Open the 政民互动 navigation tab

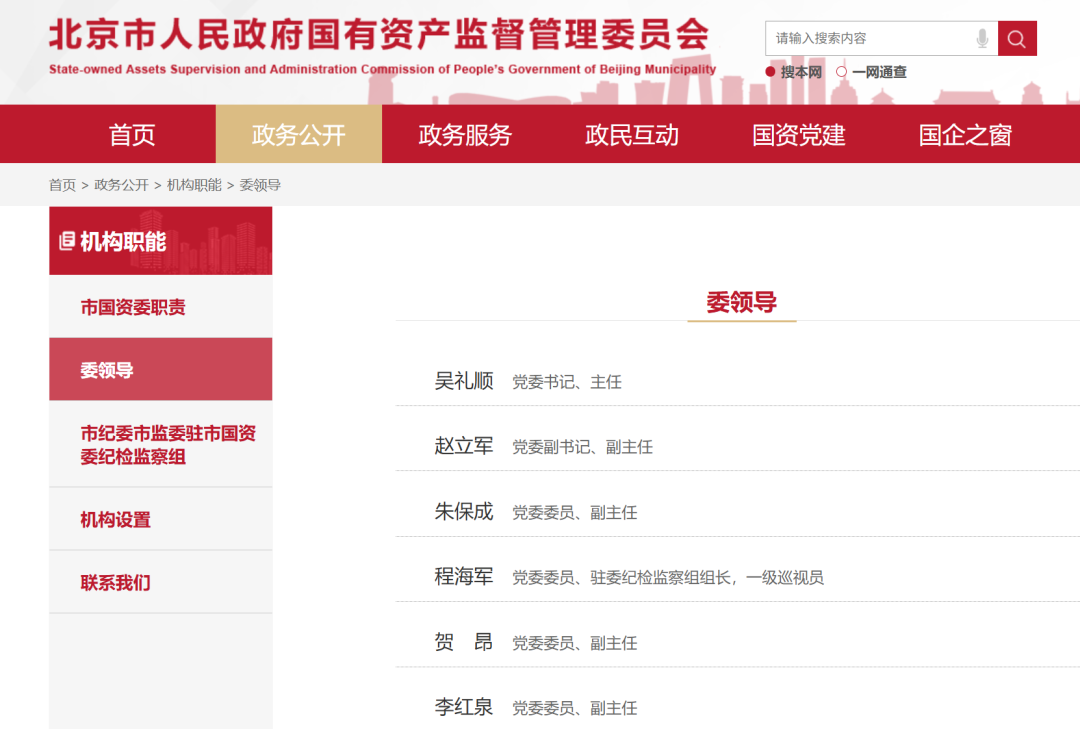click(x=632, y=134)
